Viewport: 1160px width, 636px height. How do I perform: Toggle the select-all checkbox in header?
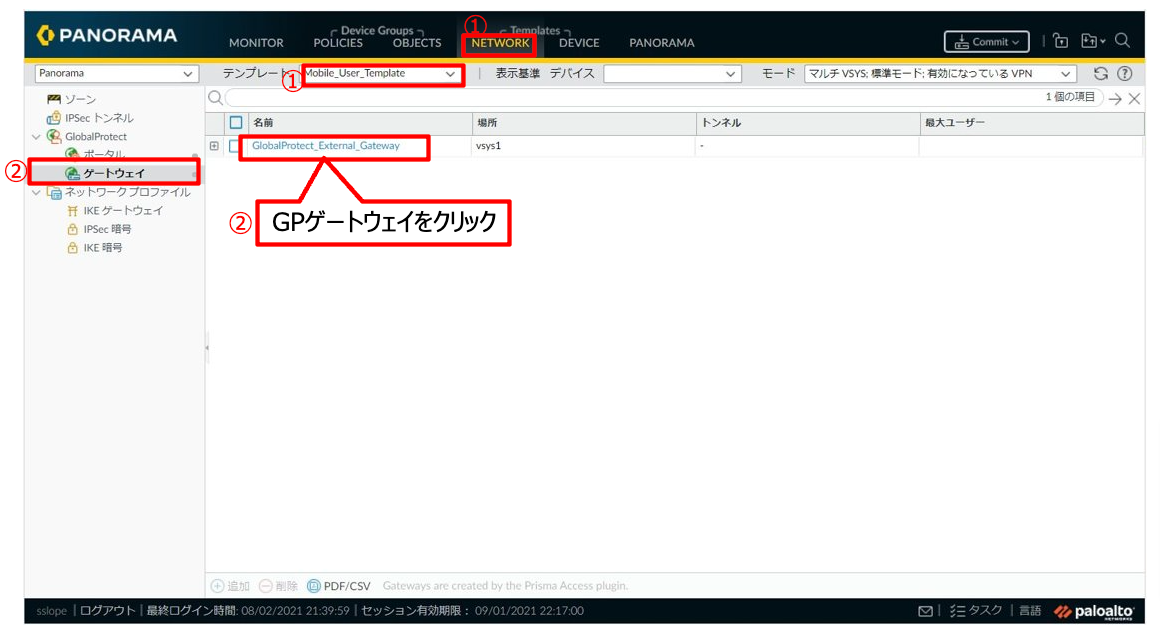236,123
